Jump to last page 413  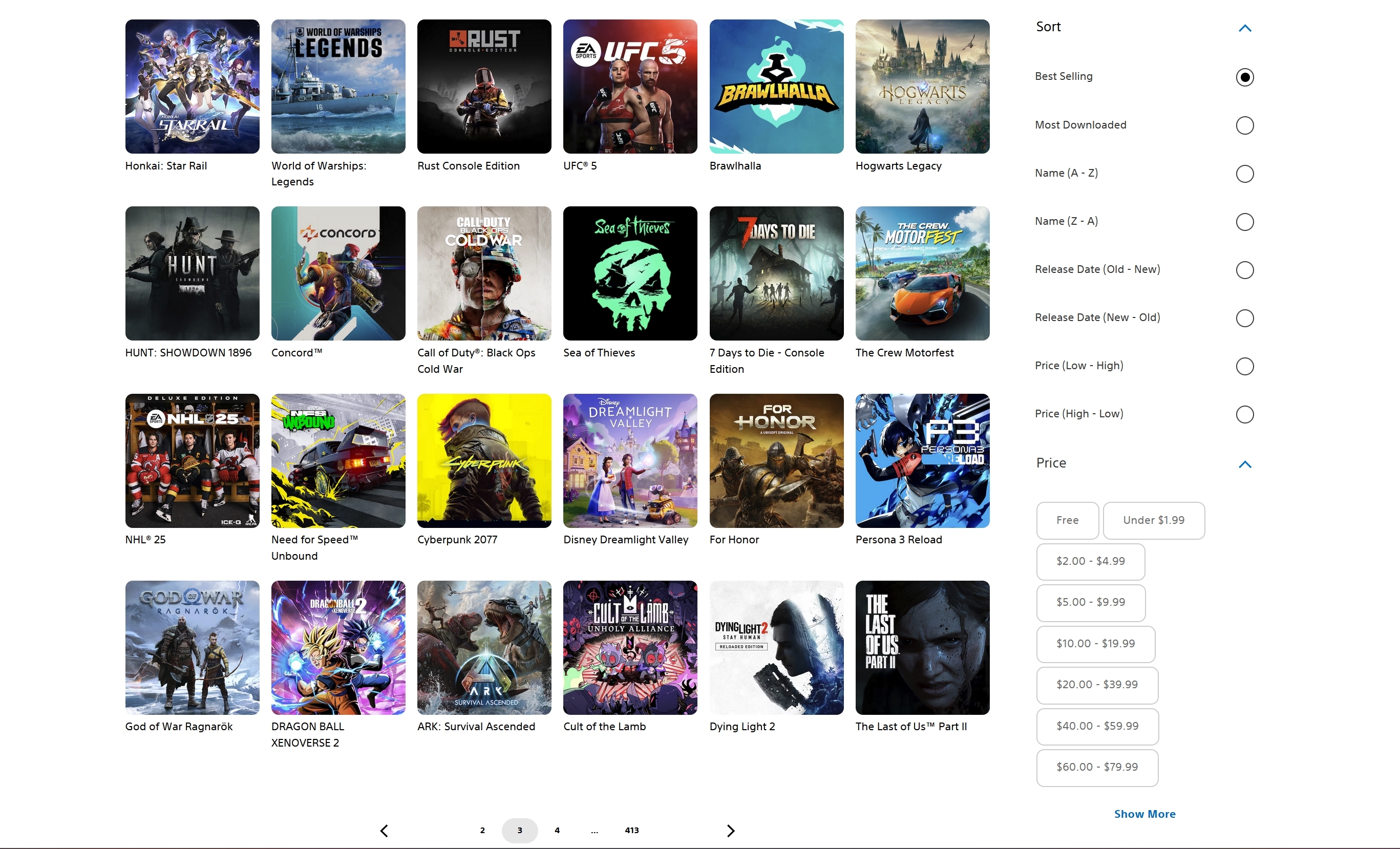(631, 830)
